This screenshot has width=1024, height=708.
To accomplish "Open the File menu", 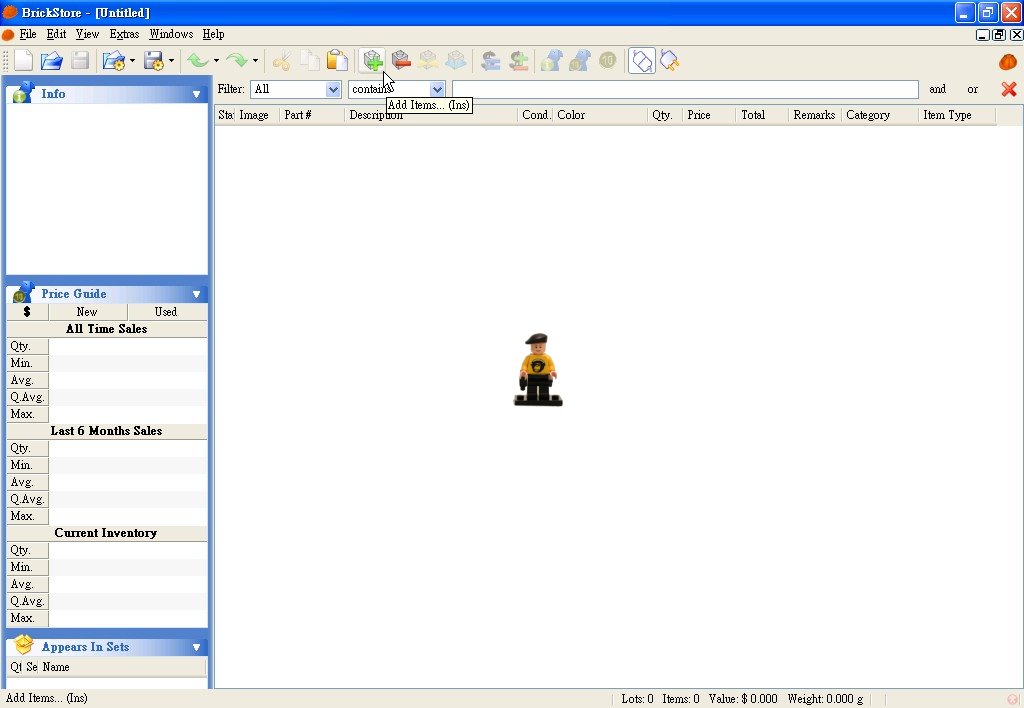I will pos(28,34).
